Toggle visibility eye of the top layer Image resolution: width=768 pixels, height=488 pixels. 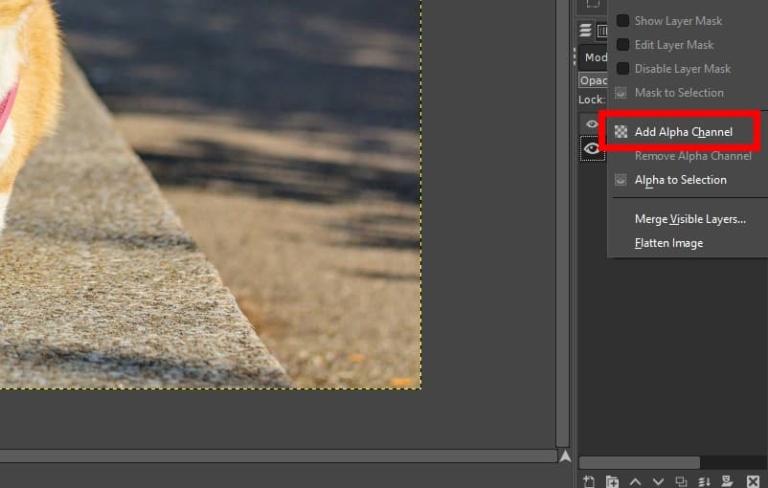click(592, 124)
